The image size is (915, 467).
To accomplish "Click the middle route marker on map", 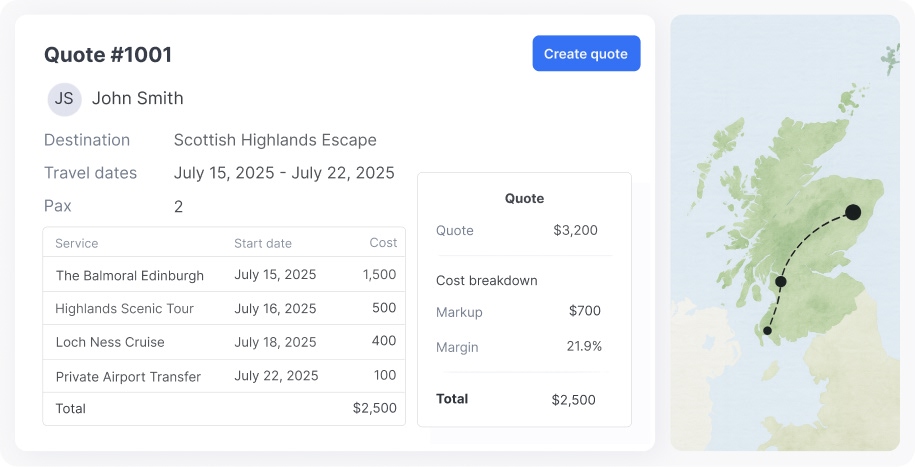I will [781, 282].
